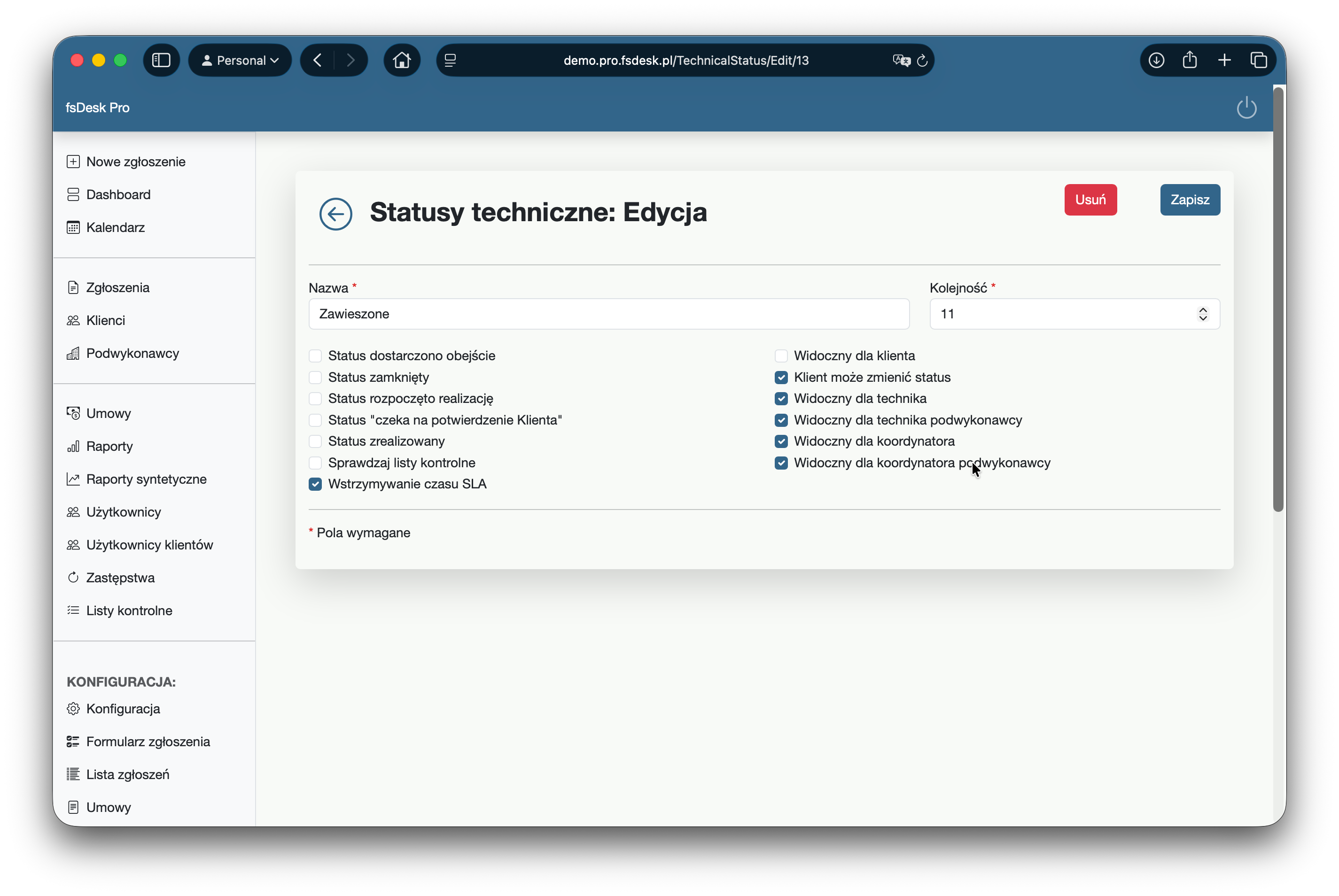Show the tab overview icon
This screenshot has width=1339, height=896.
pyautogui.click(x=1258, y=60)
